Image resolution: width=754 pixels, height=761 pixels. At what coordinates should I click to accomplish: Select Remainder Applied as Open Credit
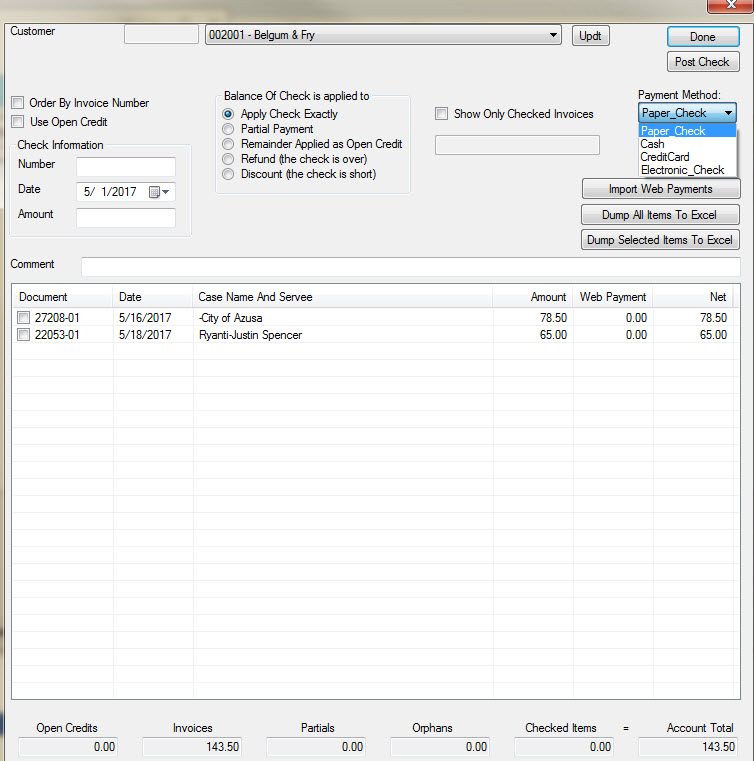(228, 144)
